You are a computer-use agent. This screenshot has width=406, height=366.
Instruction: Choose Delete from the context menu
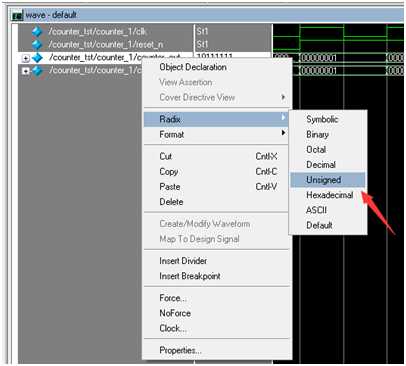click(171, 202)
